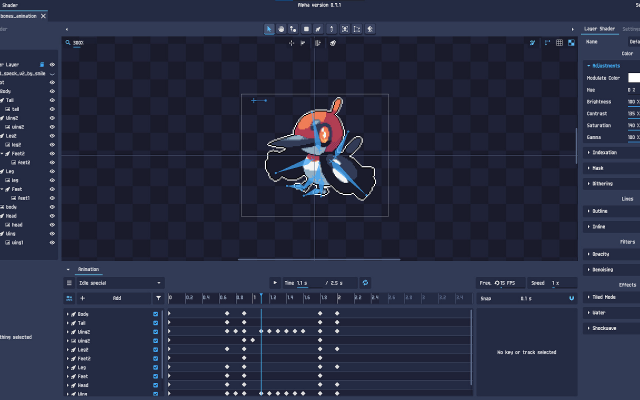Toggle visibility of the Head layer
Screen dimensions: 640x400
click(x=52, y=216)
